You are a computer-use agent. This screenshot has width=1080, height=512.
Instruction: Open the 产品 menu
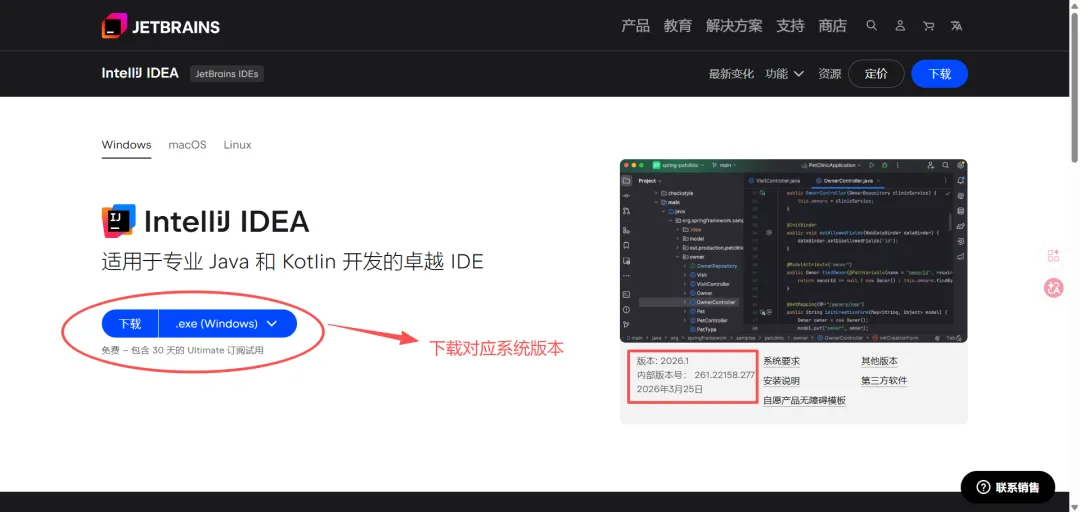click(x=635, y=26)
